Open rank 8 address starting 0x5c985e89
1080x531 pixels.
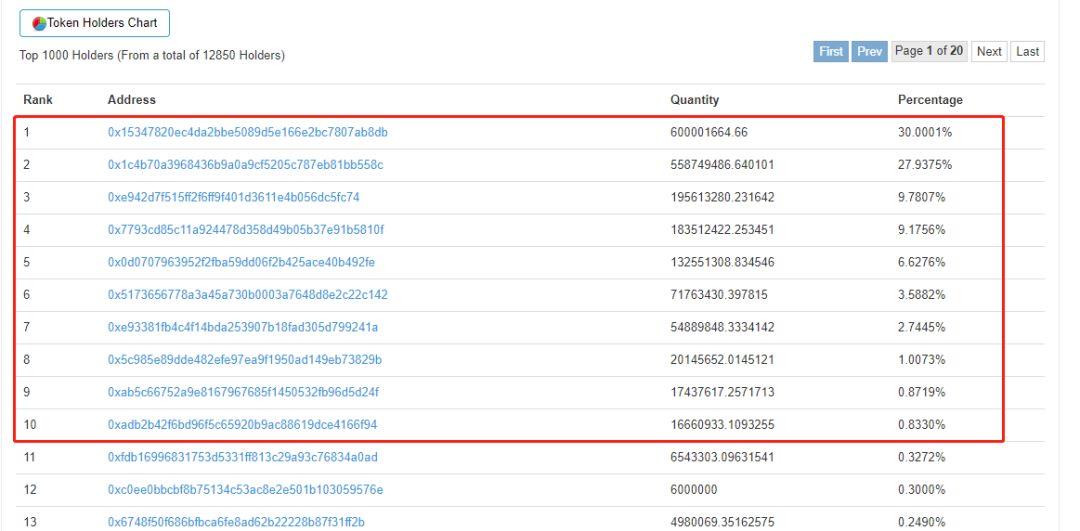pyautogui.click(x=245, y=359)
